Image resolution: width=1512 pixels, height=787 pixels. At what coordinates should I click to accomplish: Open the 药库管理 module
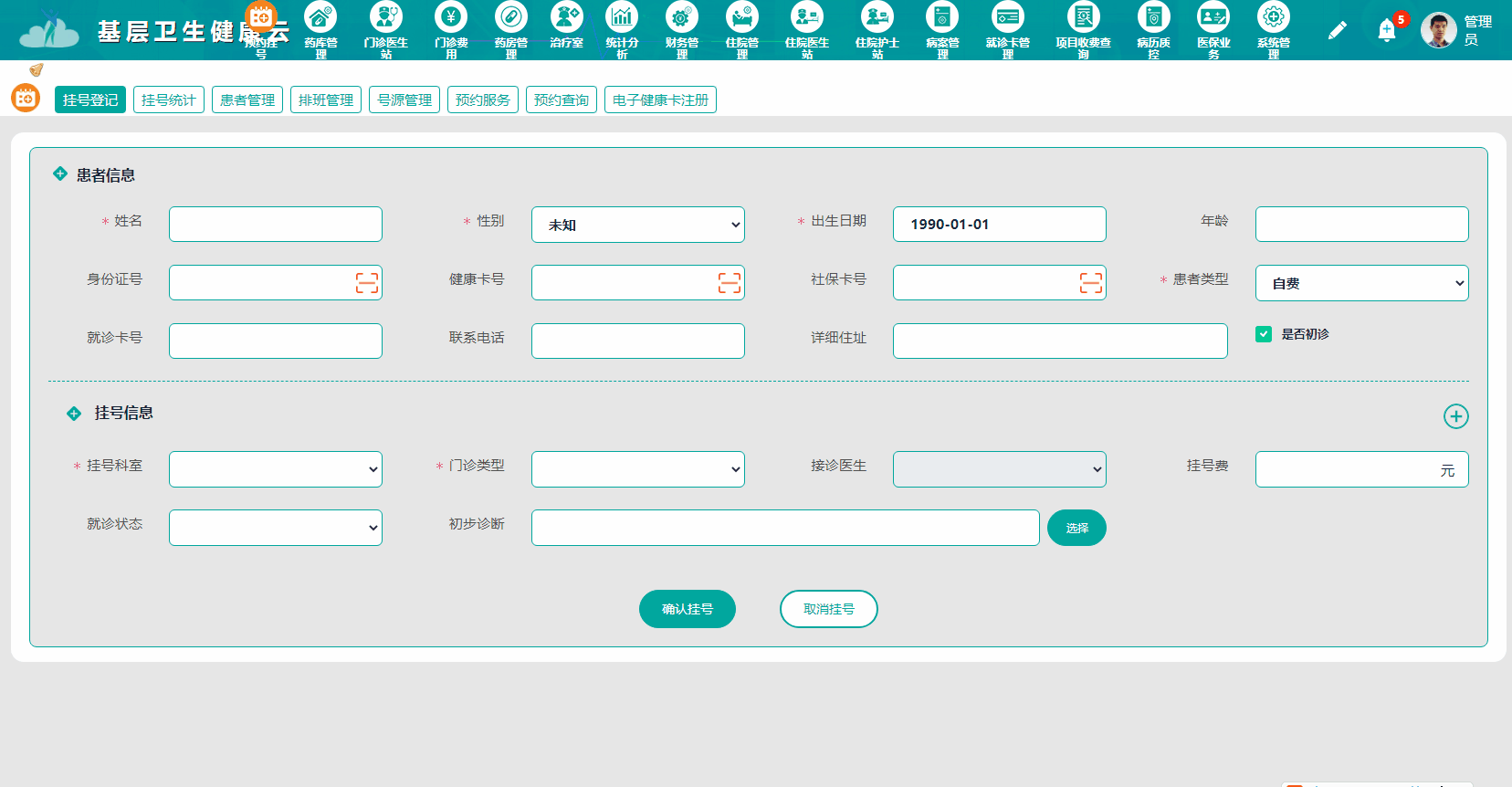pos(320,29)
